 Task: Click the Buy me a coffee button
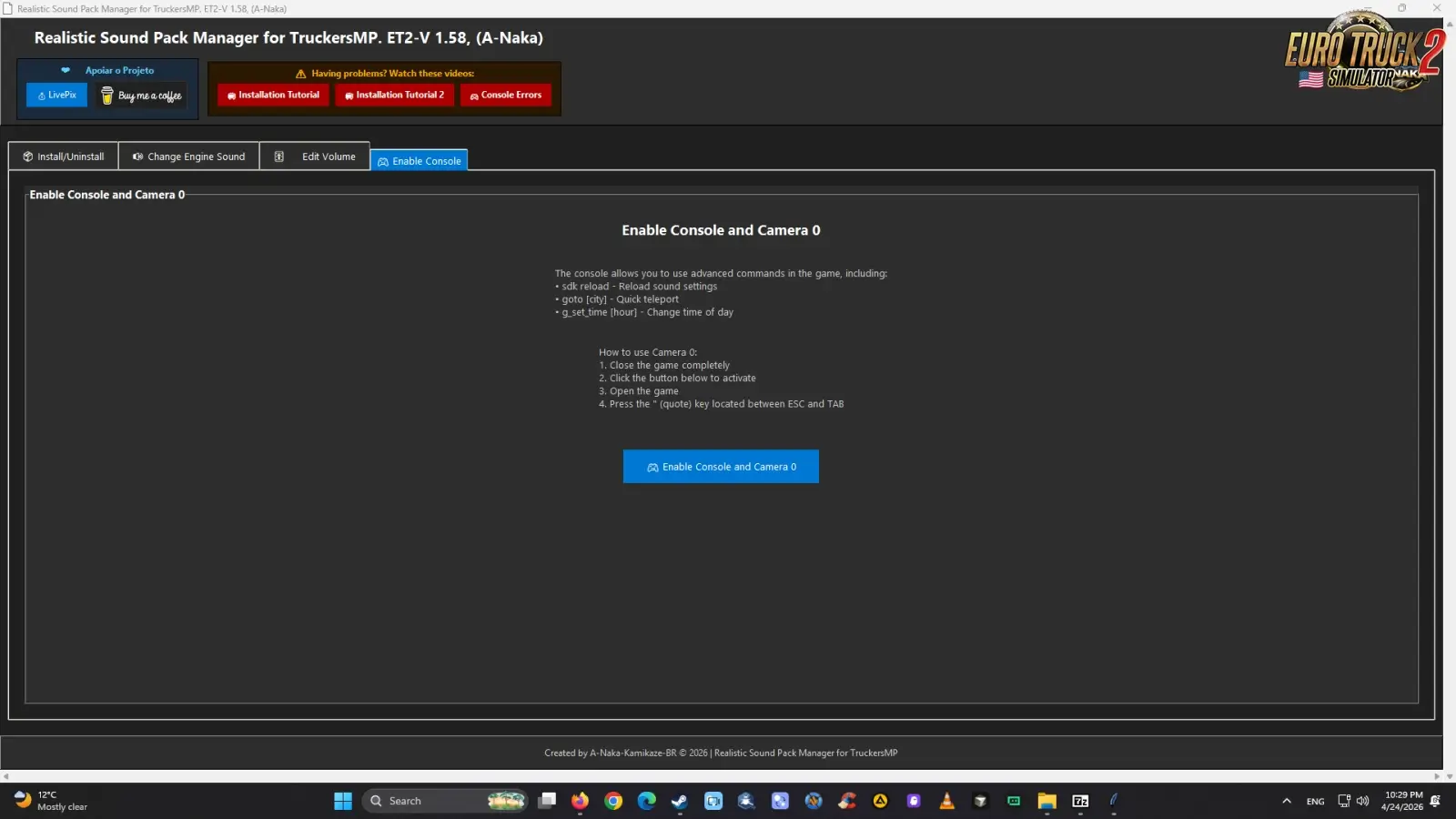tap(141, 96)
